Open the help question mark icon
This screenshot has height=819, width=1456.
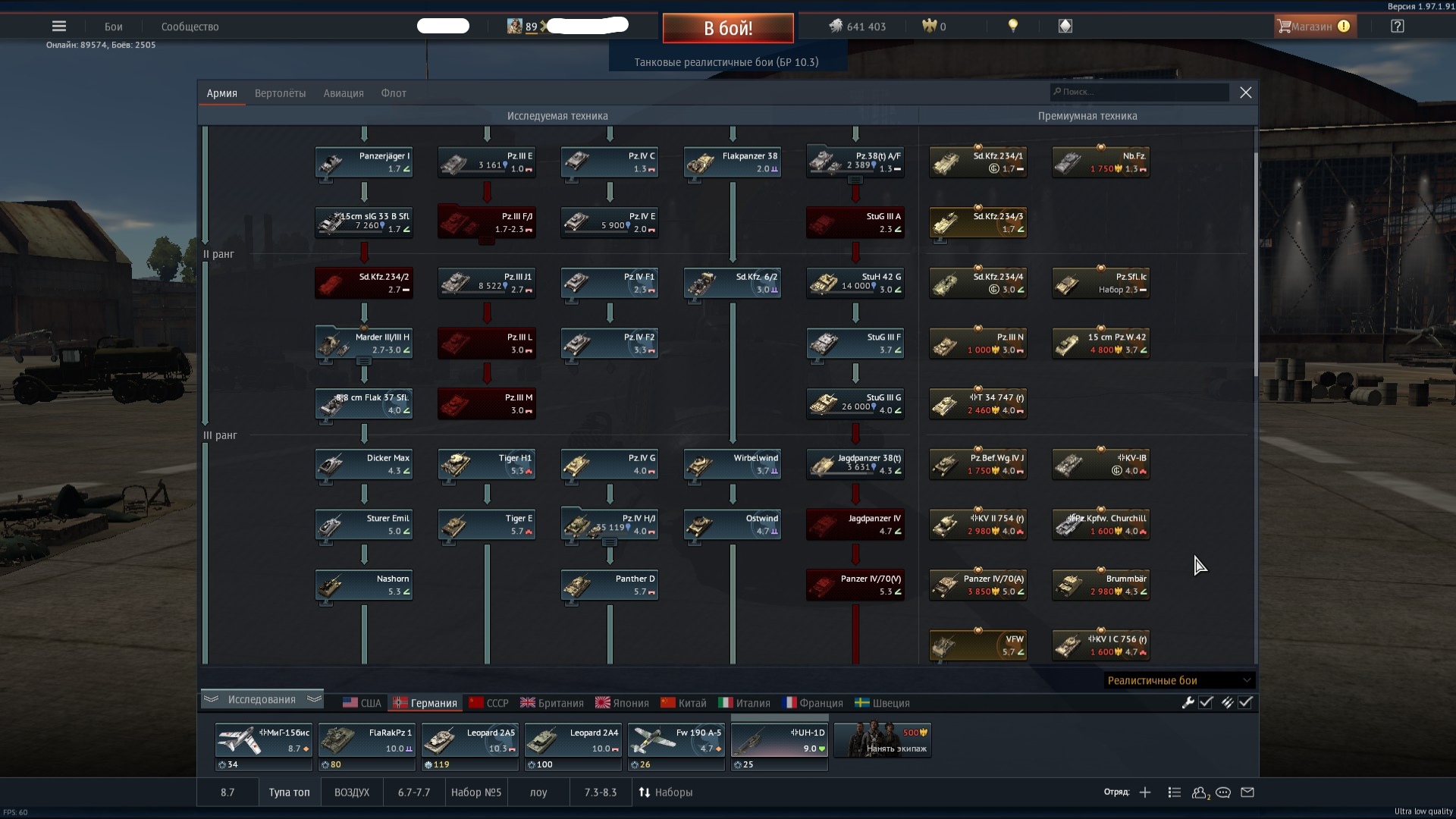coord(1398,26)
